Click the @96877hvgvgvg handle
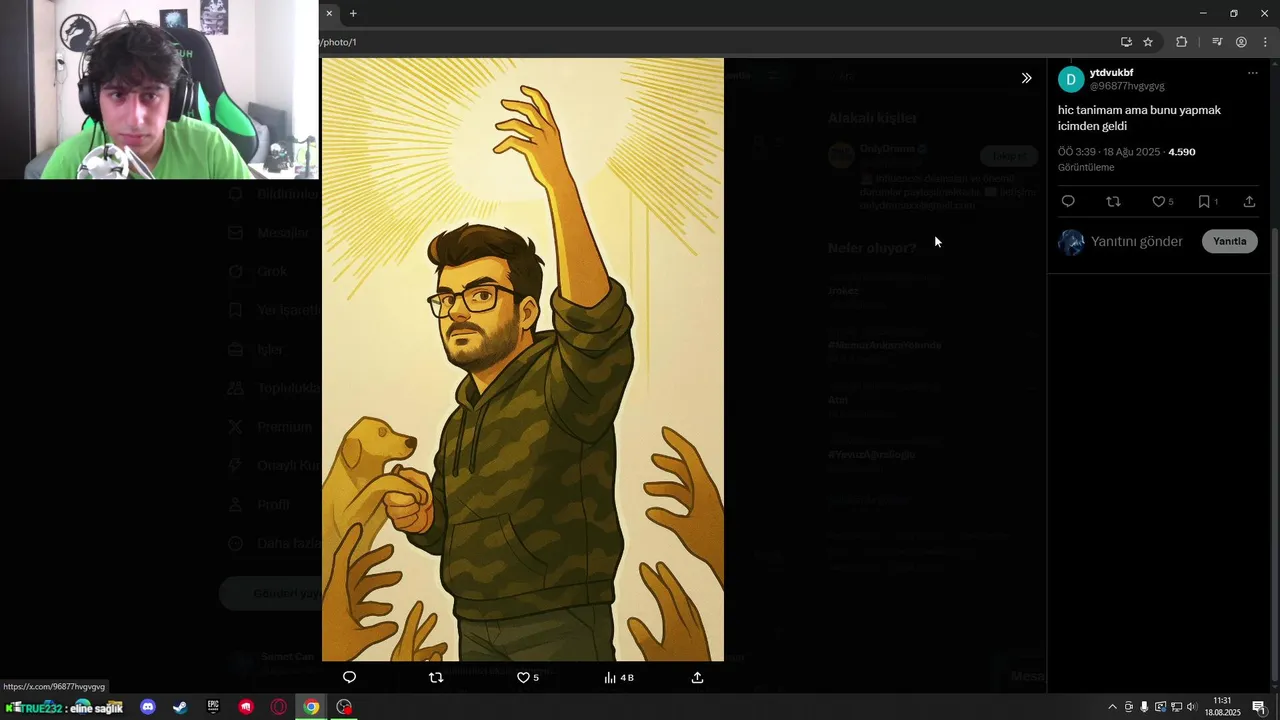Viewport: 1280px width, 720px height. click(1127, 86)
